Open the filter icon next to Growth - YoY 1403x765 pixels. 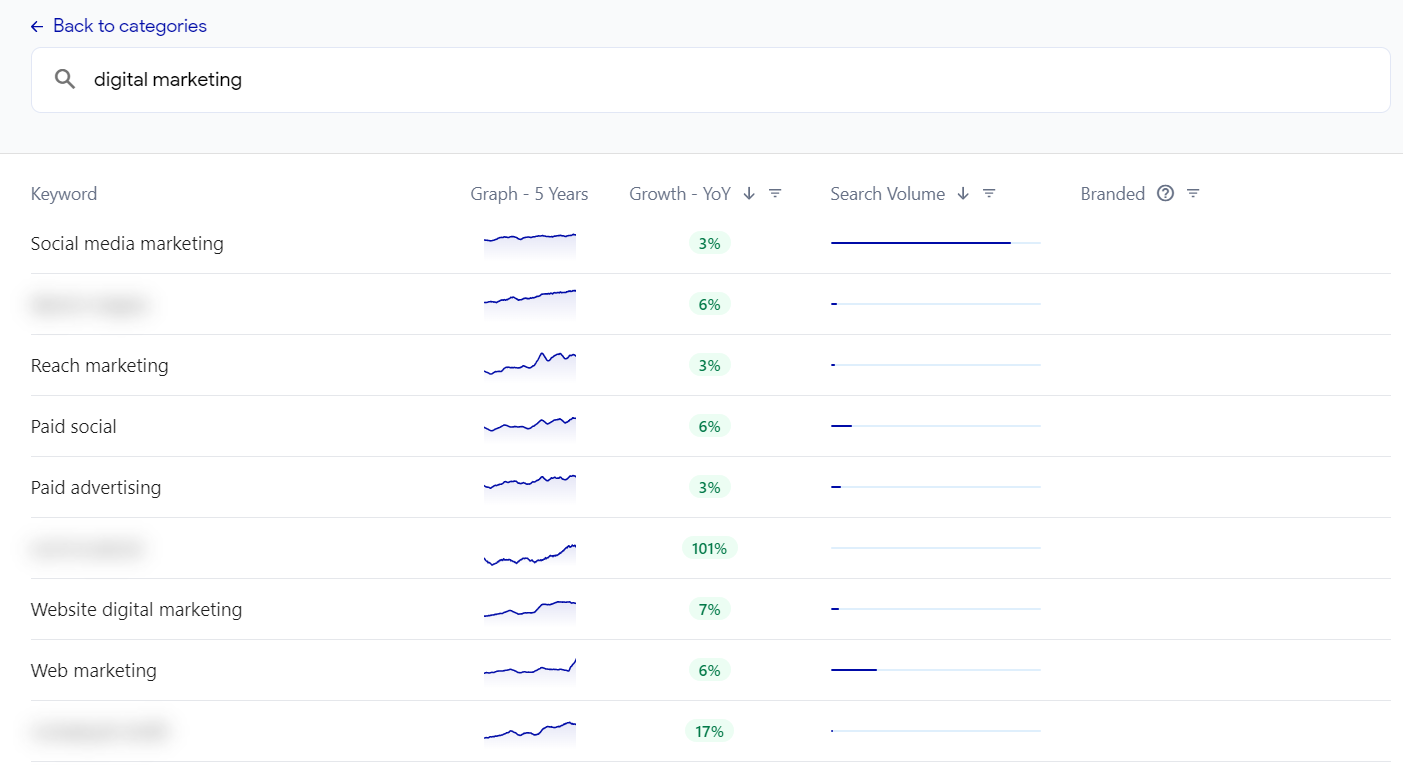tap(775, 193)
